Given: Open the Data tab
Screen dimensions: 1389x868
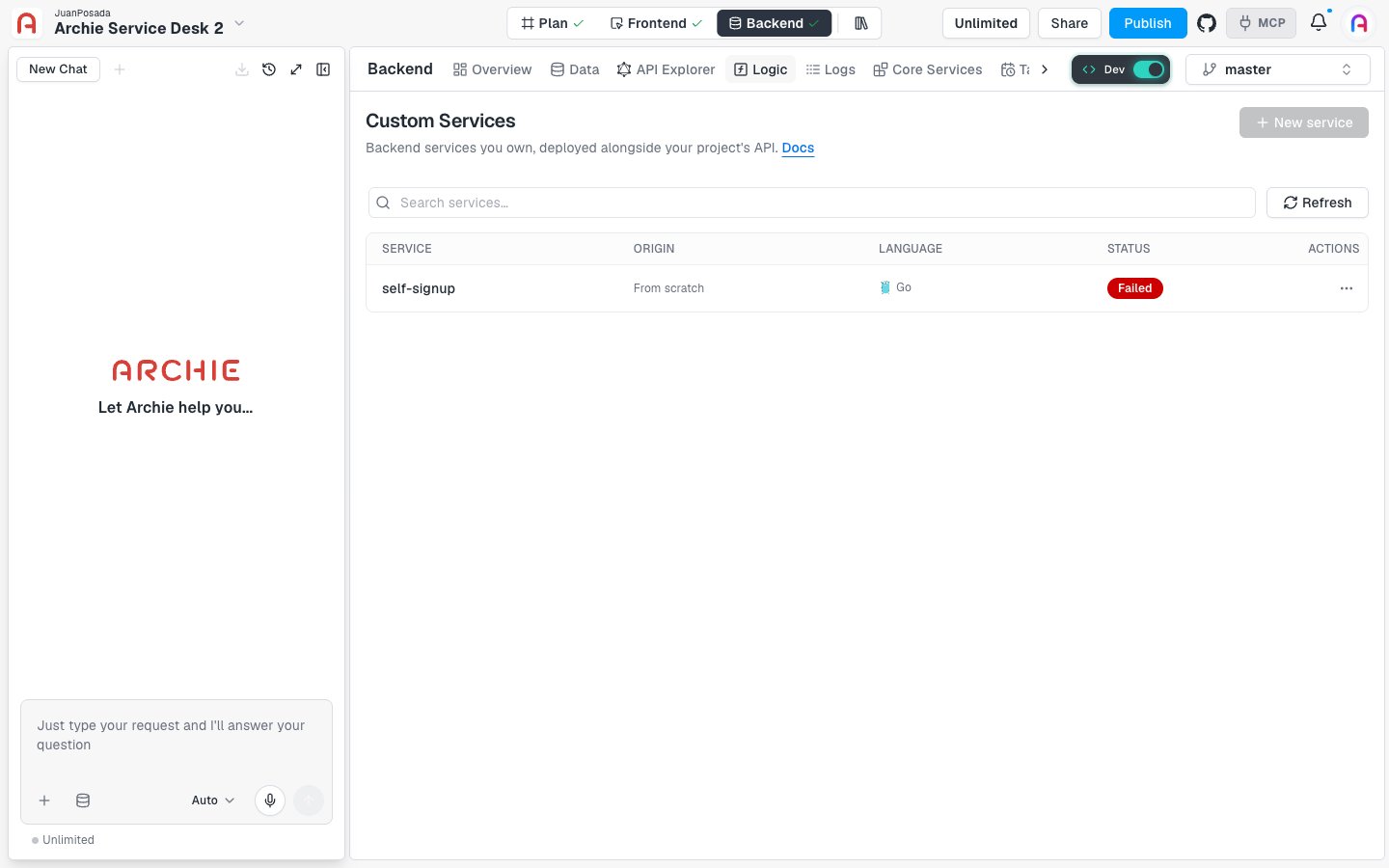Looking at the screenshot, I should [575, 69].
